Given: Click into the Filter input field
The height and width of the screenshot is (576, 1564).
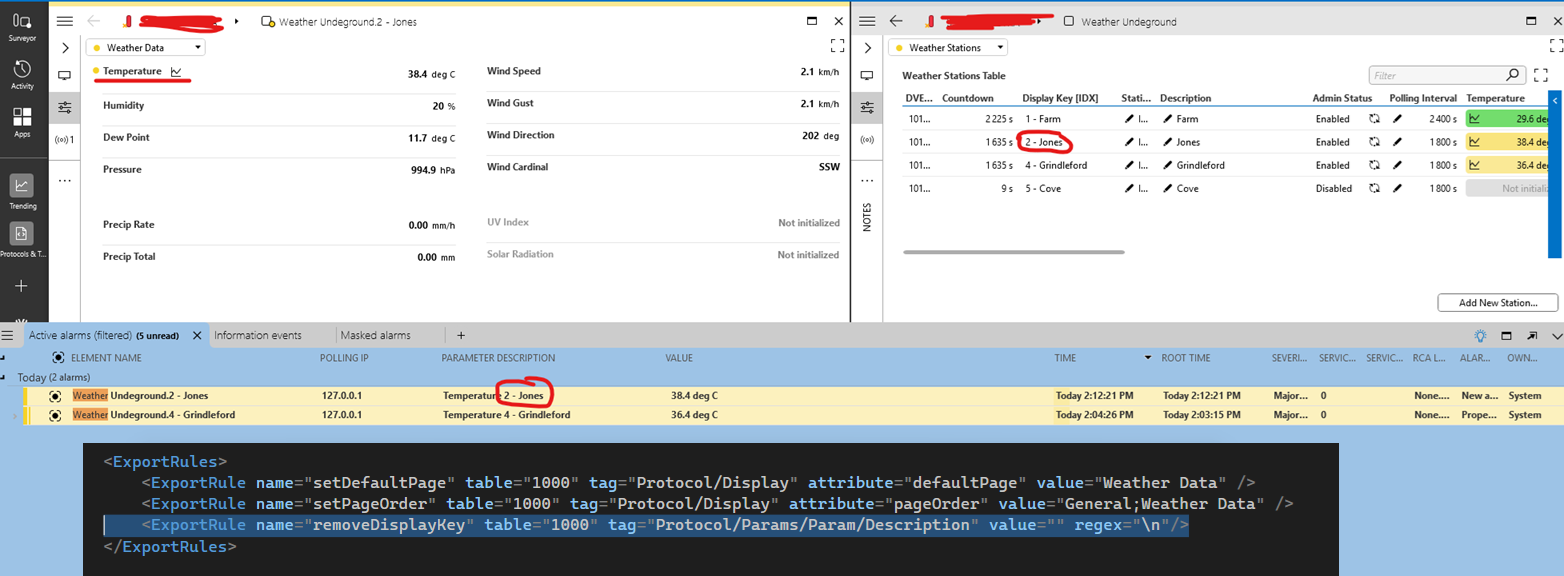Looking at the screenshot, I should [x=1435, y=75].
